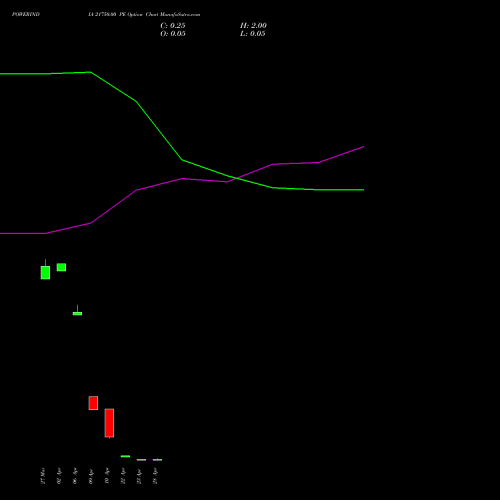500x500 pixels.
Task: Click the high value 'H: 2.00'
Action: [x=253, y=26]
